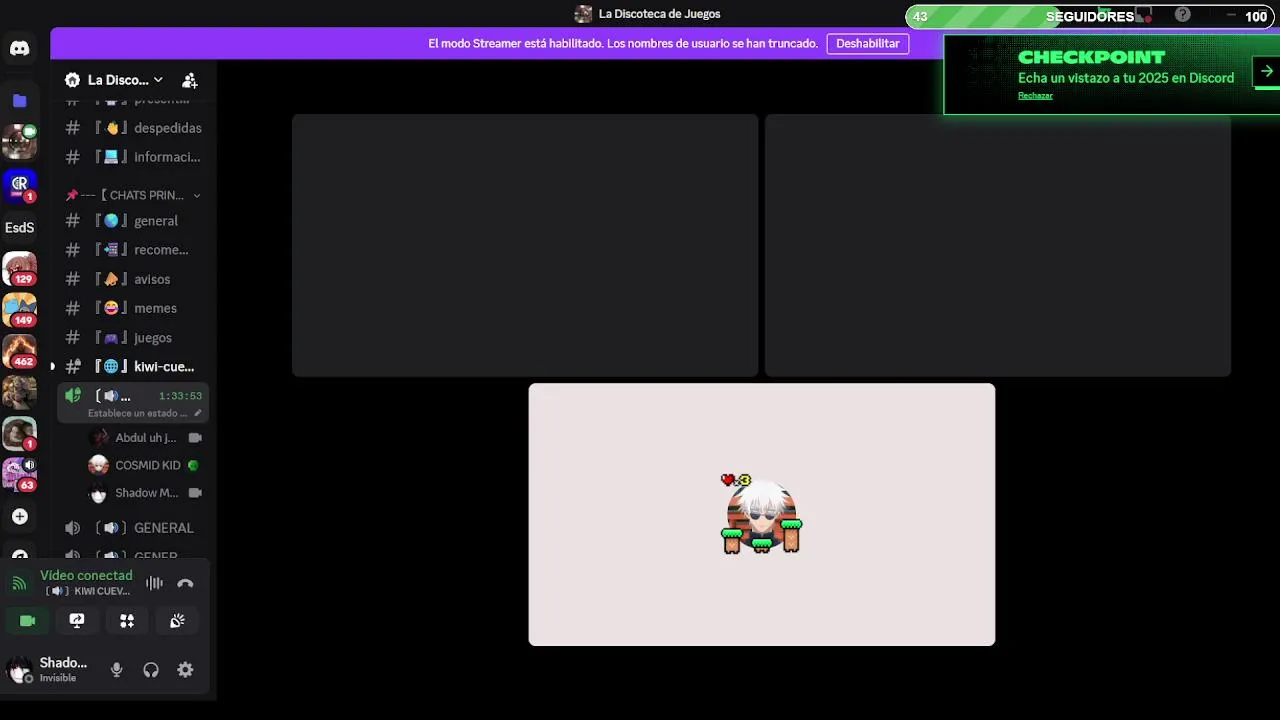This screenshot has height=720, width=1280.
Task: Click camera icon next to Abdul uh j...
Action: 195,438
